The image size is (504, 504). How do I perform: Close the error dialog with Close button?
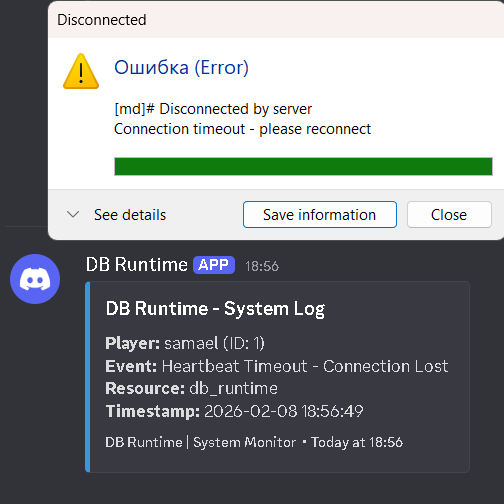(x=449, y=215)
